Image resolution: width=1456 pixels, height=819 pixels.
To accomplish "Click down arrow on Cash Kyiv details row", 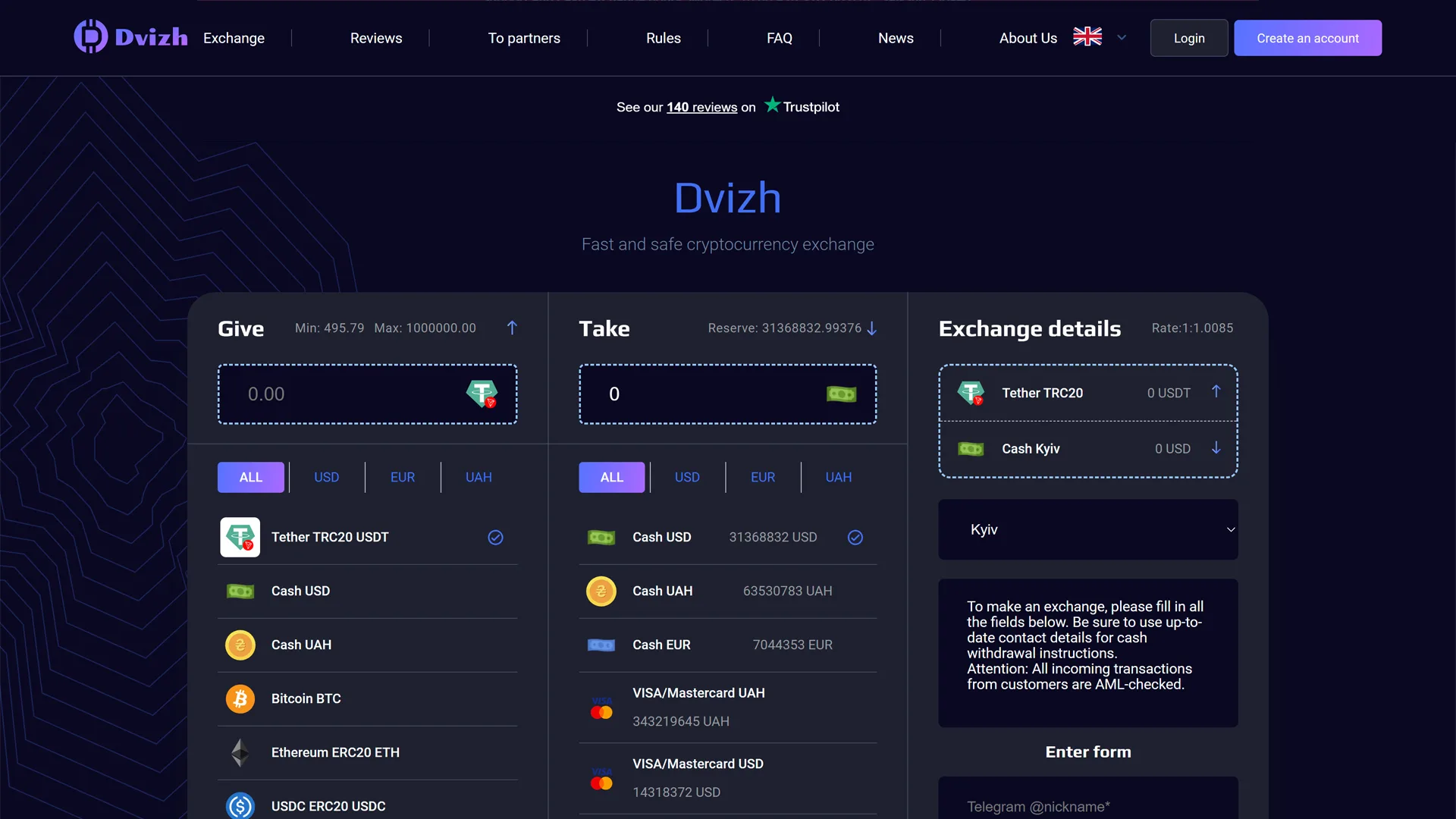I will pos(1216,448).
